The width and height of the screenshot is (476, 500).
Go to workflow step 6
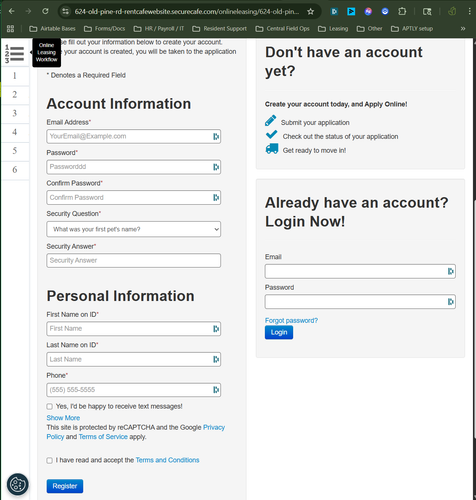(15, 170)
